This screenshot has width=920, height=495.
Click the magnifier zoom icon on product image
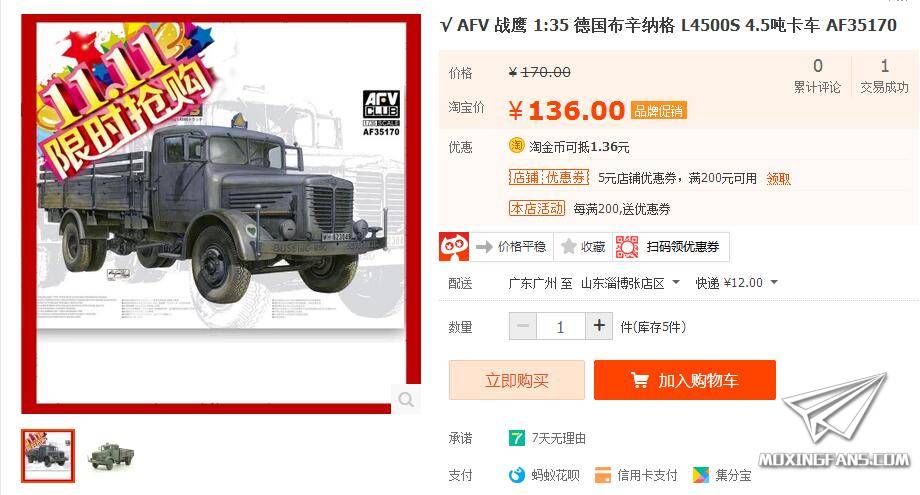click(405, 399)
